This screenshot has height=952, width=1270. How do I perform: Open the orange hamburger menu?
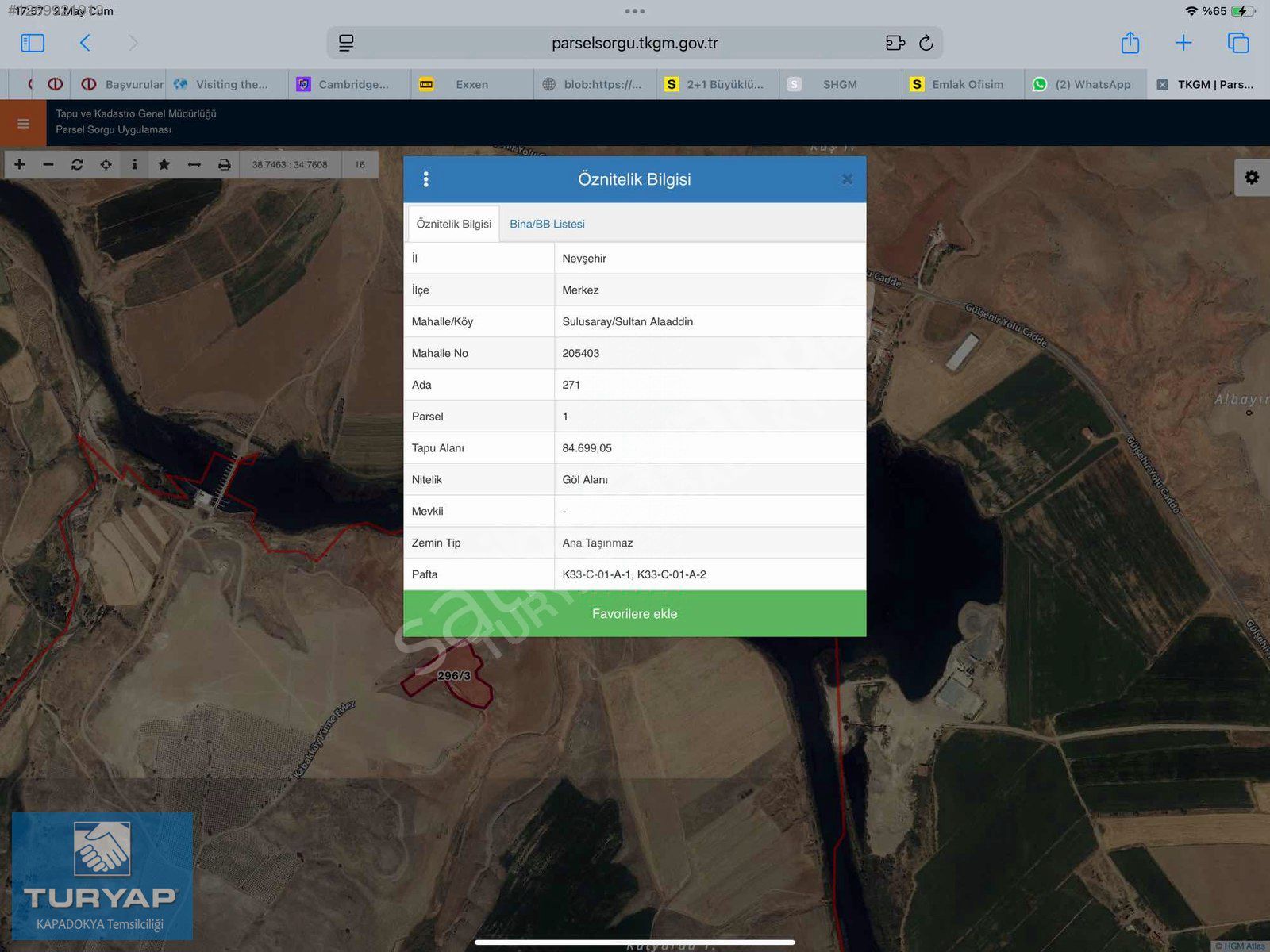pyautogui.click(x=23, y=123)
